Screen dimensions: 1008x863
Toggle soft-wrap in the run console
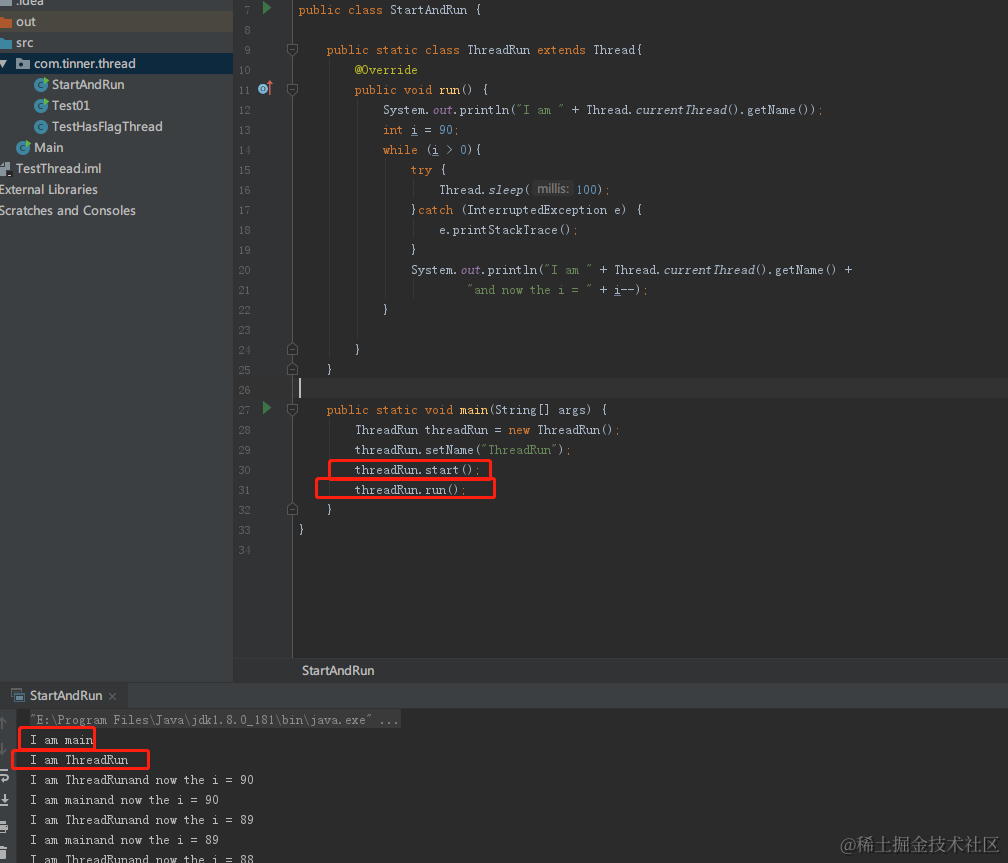click(4, 776)
